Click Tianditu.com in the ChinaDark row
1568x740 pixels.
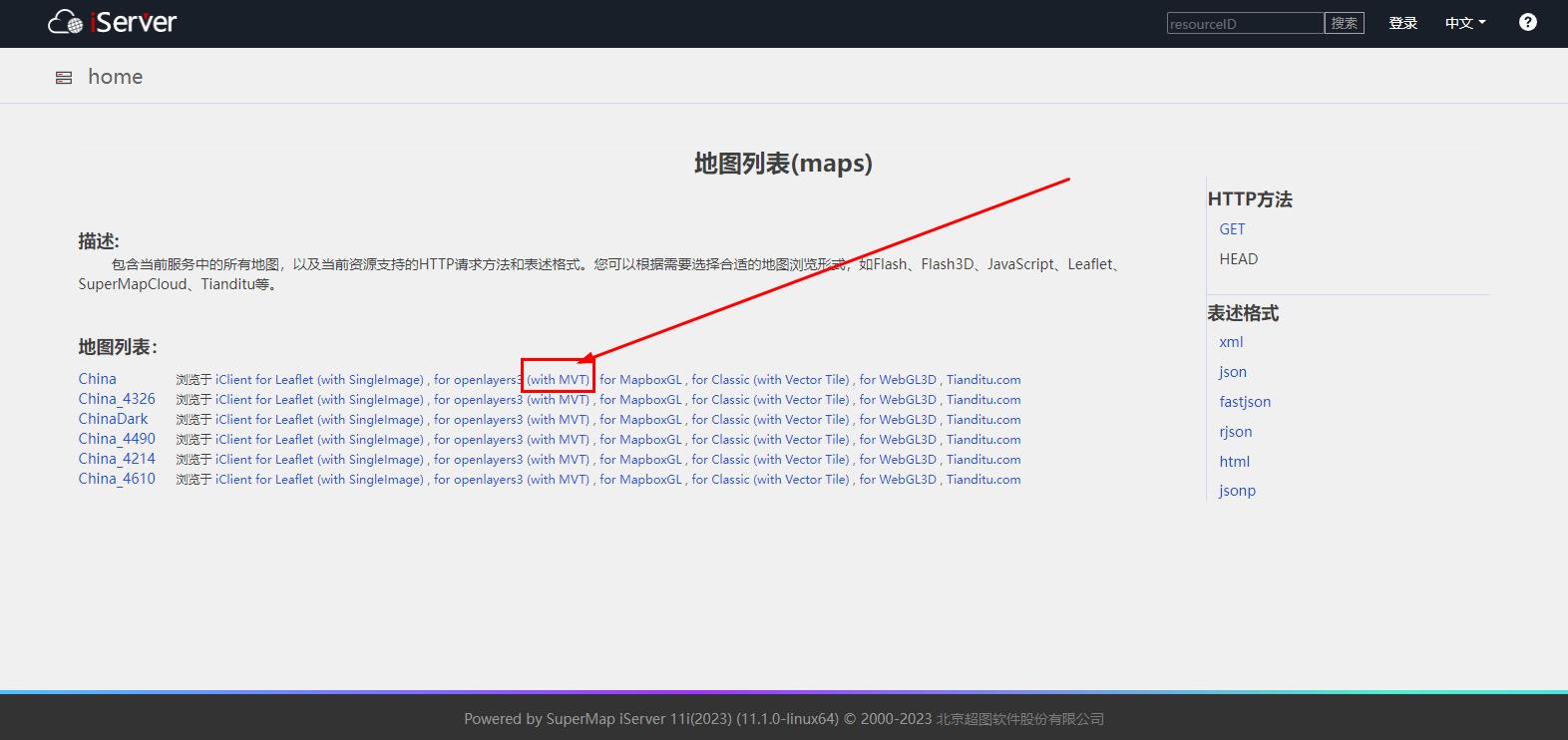pyautogui.click(x=983, y=420)
